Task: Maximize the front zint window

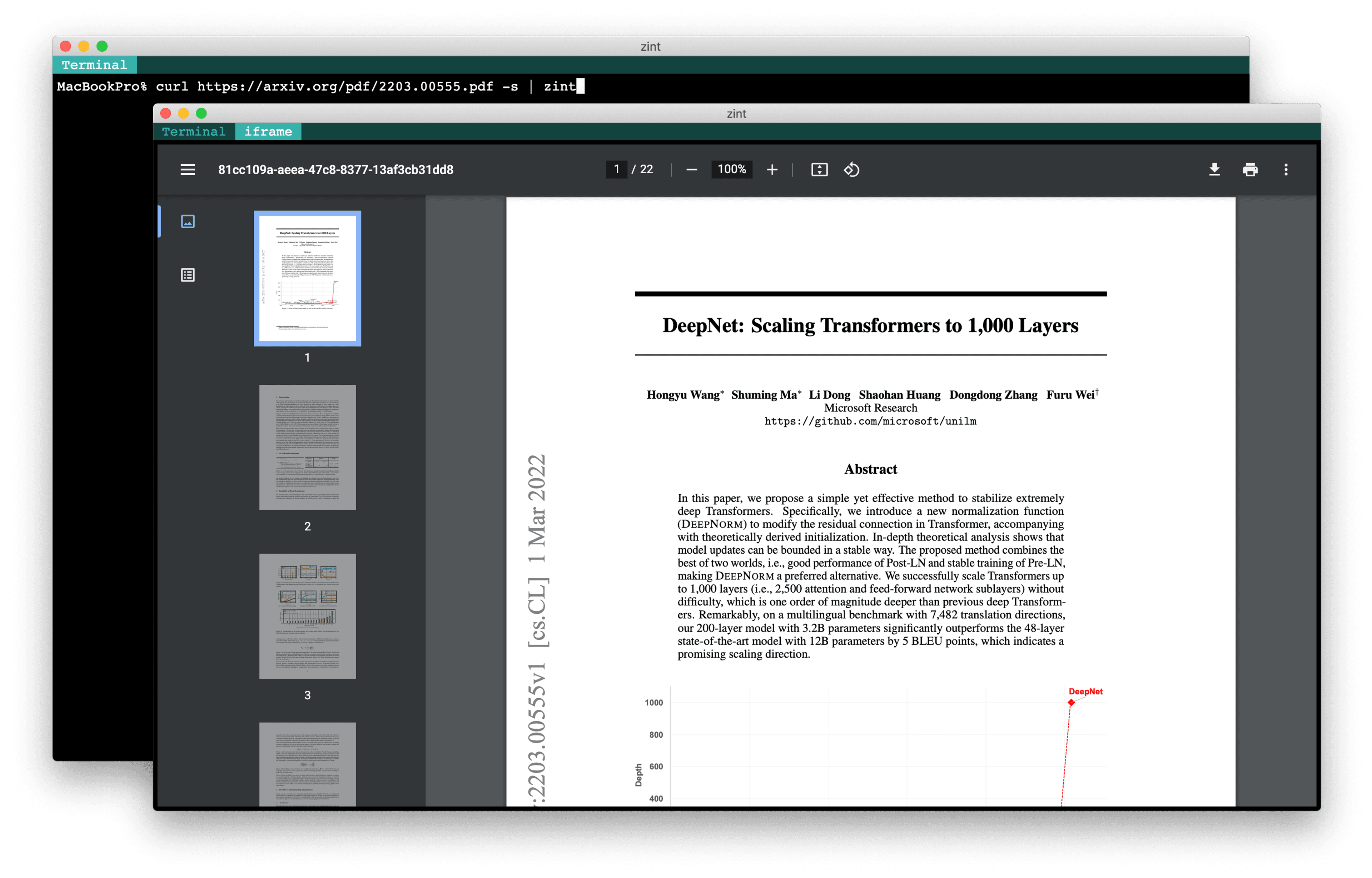Action: pyautogui.click(x=201, y=113)
